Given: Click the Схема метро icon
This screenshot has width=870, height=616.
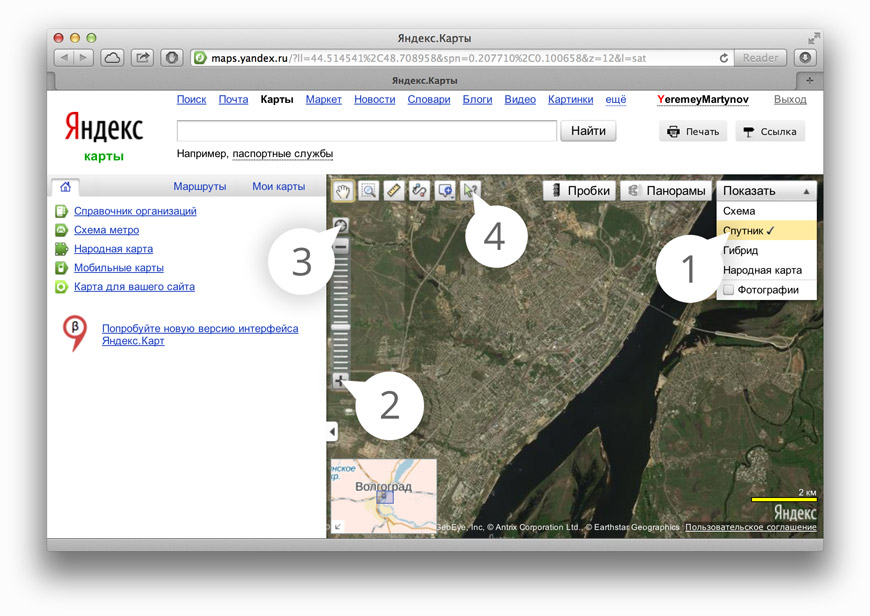Looking at the screenshot, I should (x=61, y=230).
